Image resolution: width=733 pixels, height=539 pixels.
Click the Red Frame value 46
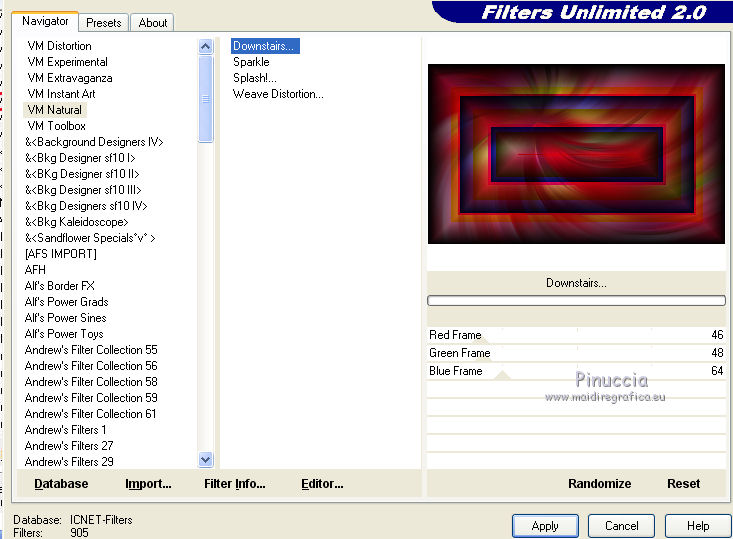point(717,335)
